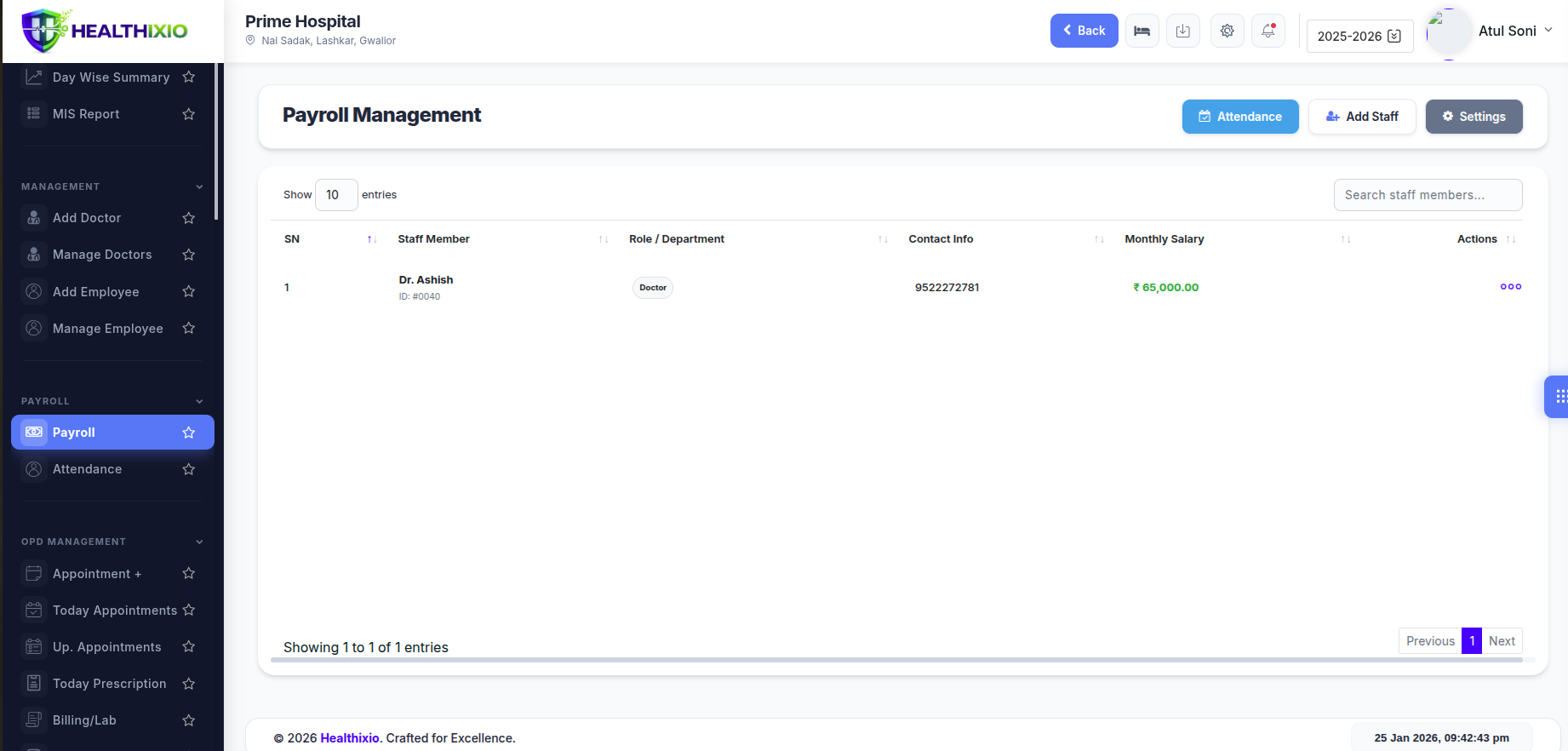Open Today Appointments in the sidebar
This screenshot has width=1568, height=751.
click(112, 610)
